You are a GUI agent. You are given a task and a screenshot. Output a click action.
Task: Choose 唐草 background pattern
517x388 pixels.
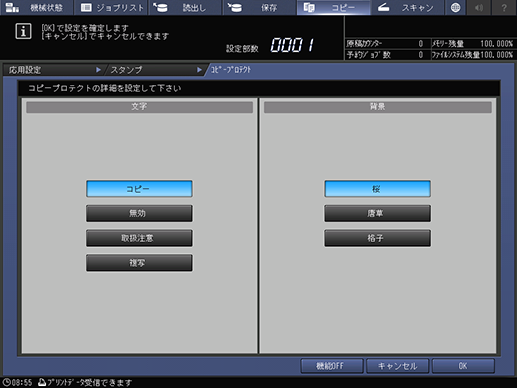point(377,213)
